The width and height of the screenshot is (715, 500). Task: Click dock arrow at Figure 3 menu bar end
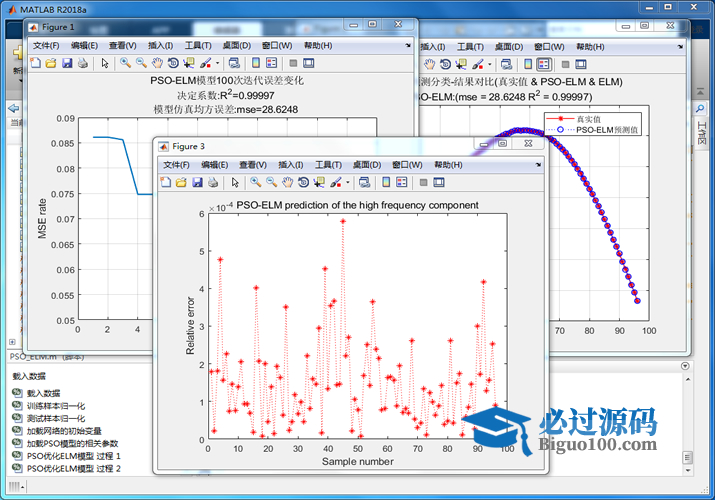pyautogui.click(x=538, y=165)
